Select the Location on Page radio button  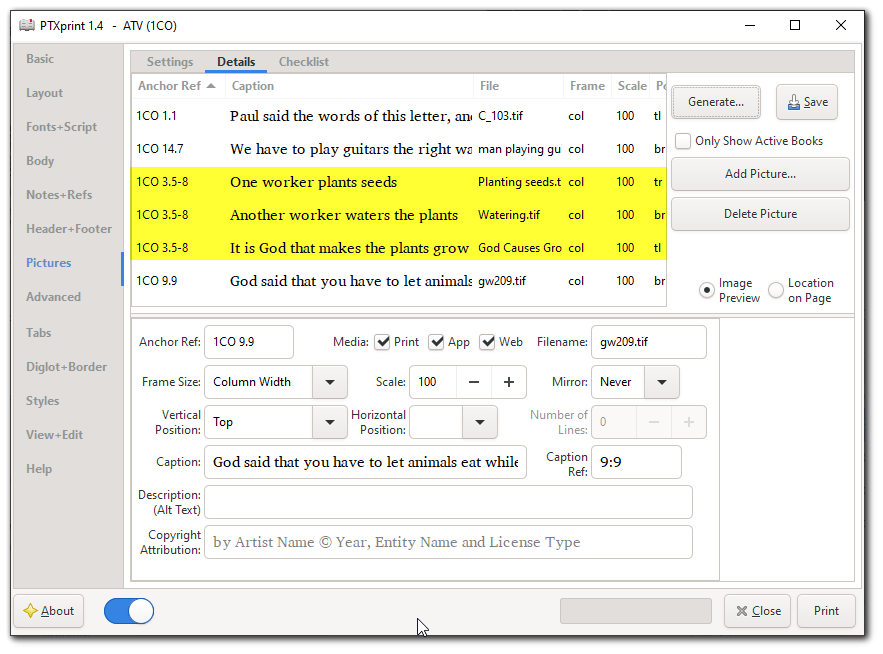pos(775,290)
